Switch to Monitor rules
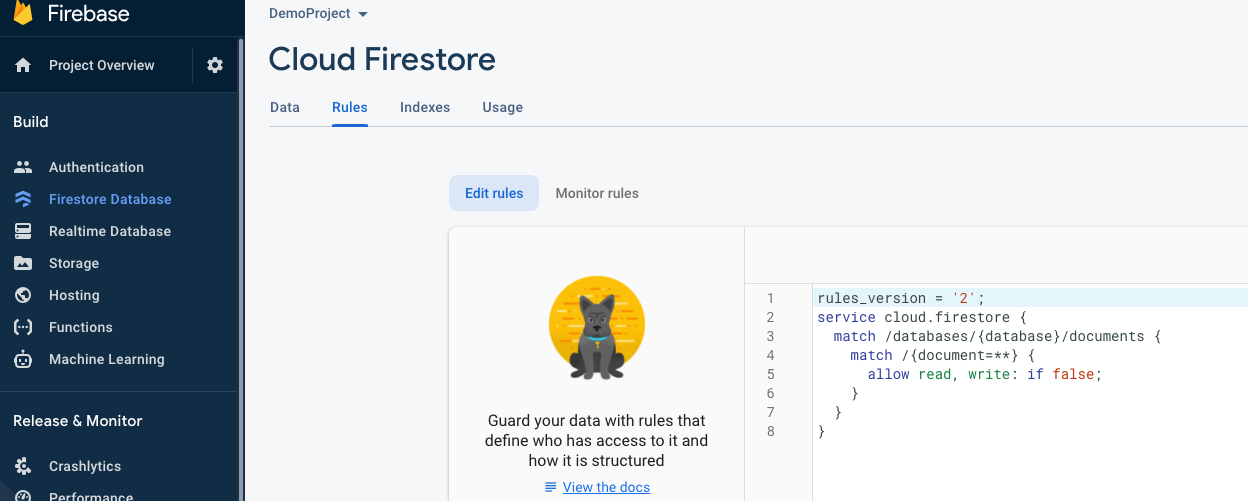The height and width of the screenshot is (501, 1248). click(597, 193)
